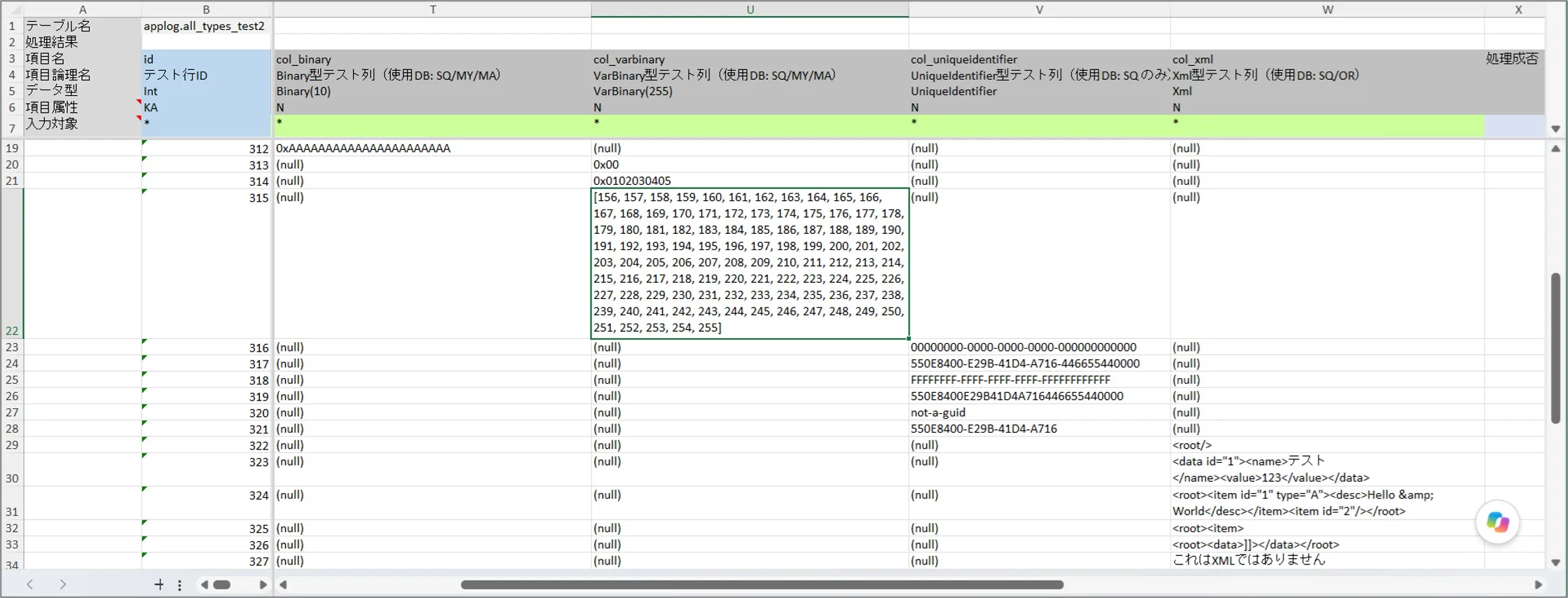1568x598 pixels.
Task: Add a new sheet with plus icon
Action: point(159,585)
